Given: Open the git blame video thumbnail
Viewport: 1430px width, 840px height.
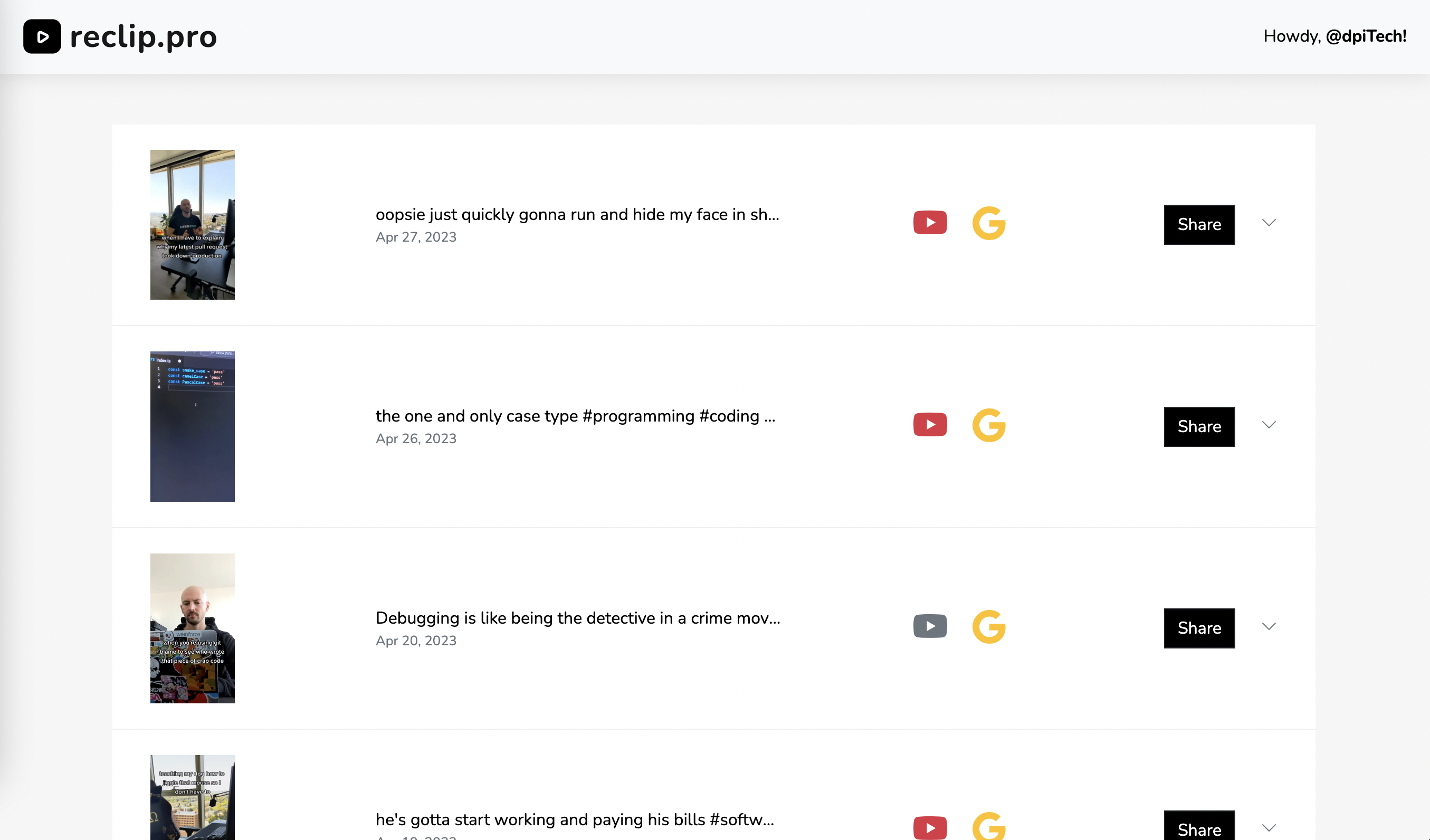Looking at the screenshot, I should point(193,628).
